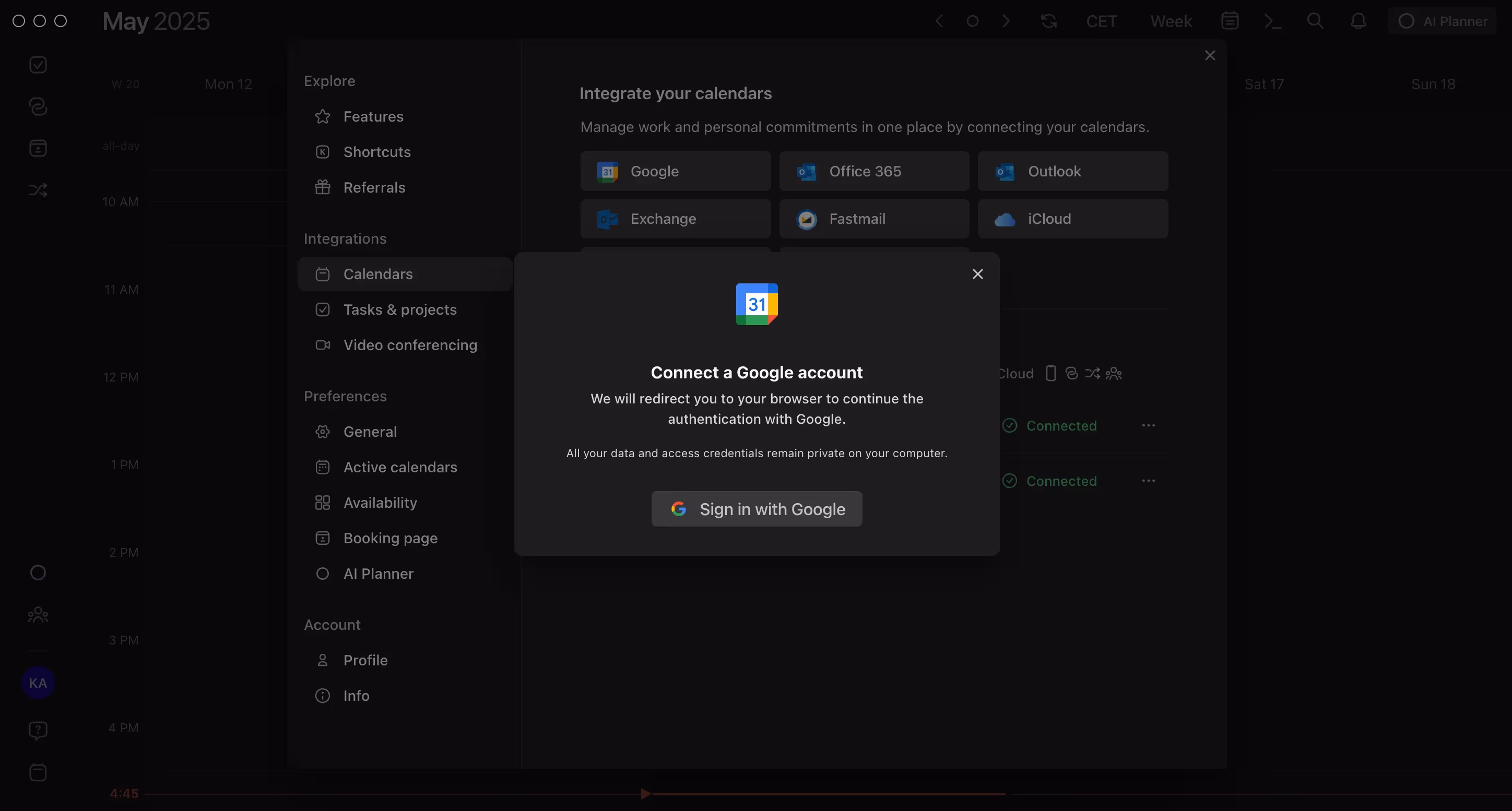
Task: Change the CET timezone selector
Action: [x=1101, y=21]
